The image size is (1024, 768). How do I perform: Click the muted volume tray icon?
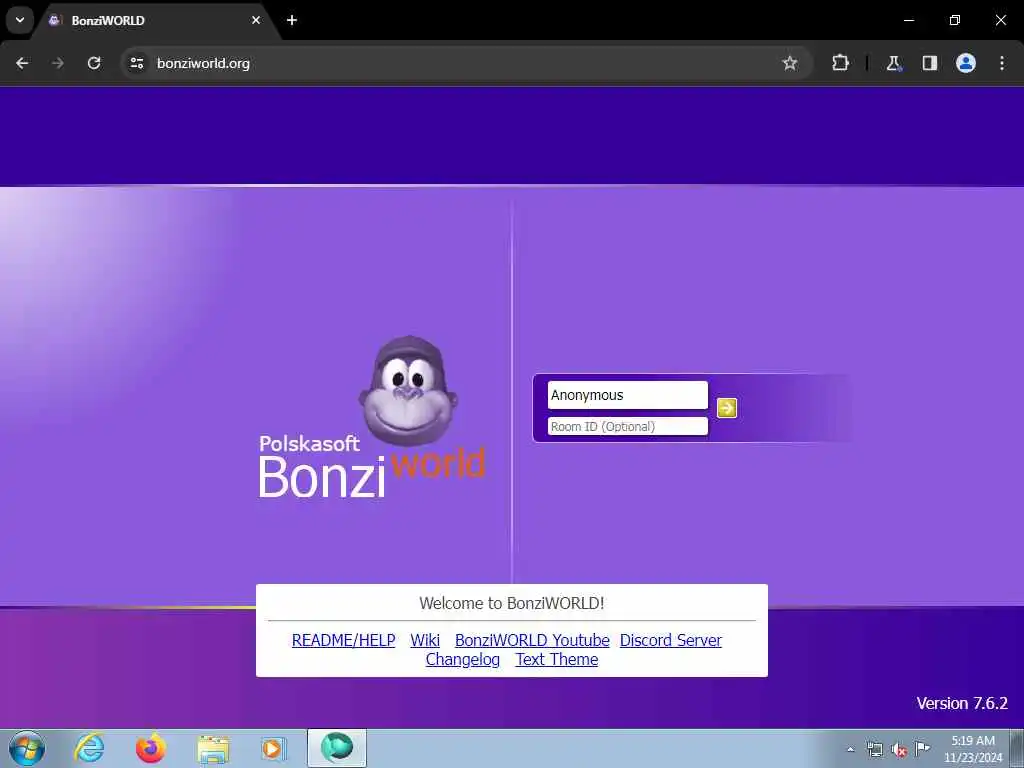coord(899,749)
